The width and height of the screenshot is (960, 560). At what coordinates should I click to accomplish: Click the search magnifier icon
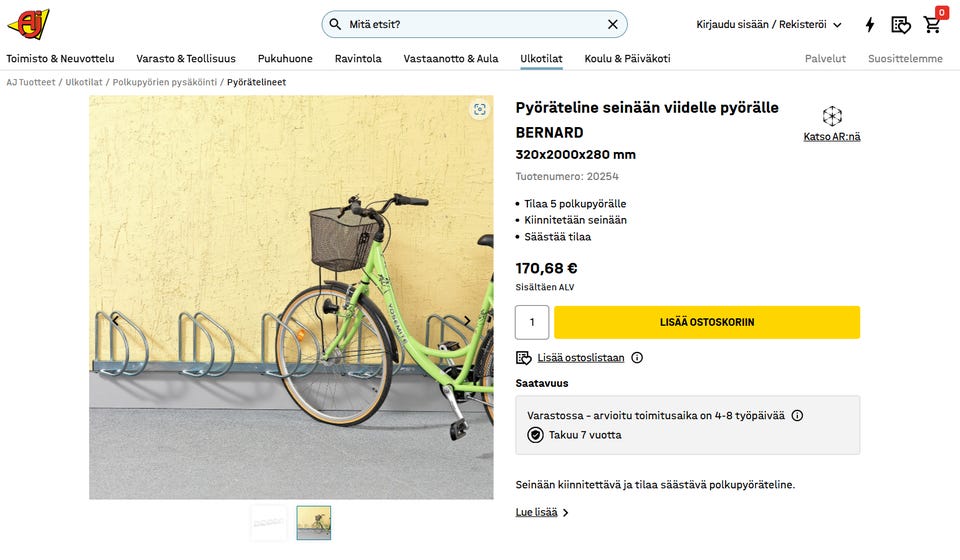[x=336, y=24]
